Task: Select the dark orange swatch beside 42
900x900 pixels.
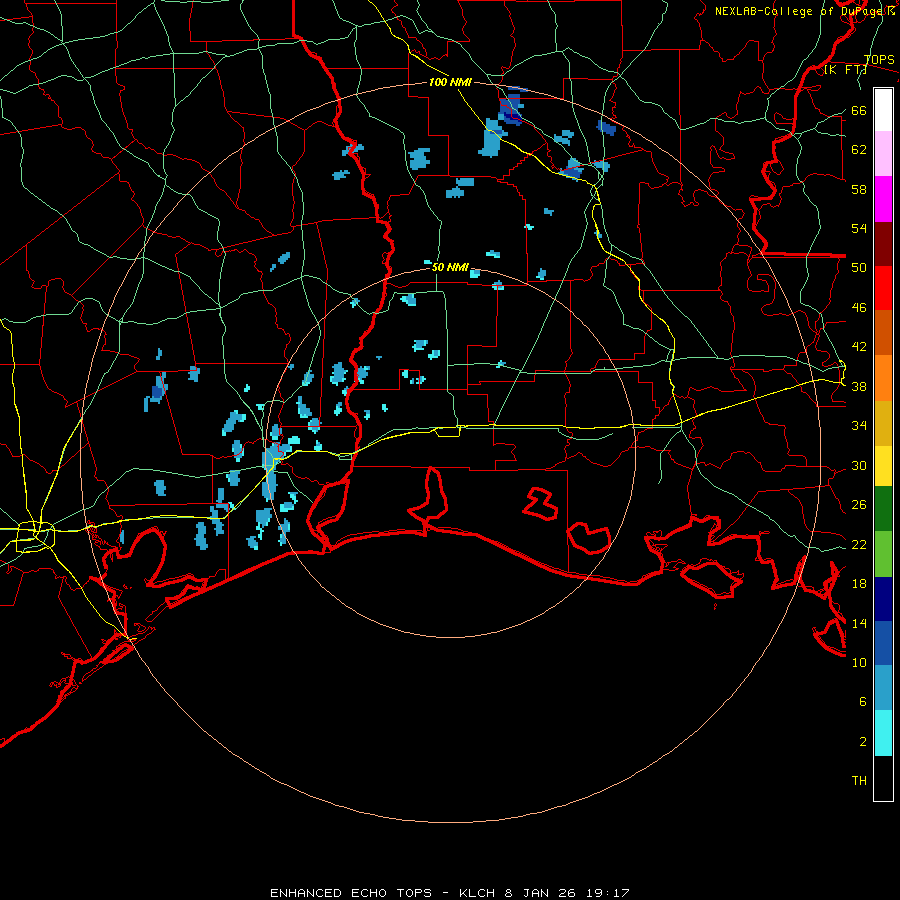Action: pyautogui.click(x=883, y=332)
